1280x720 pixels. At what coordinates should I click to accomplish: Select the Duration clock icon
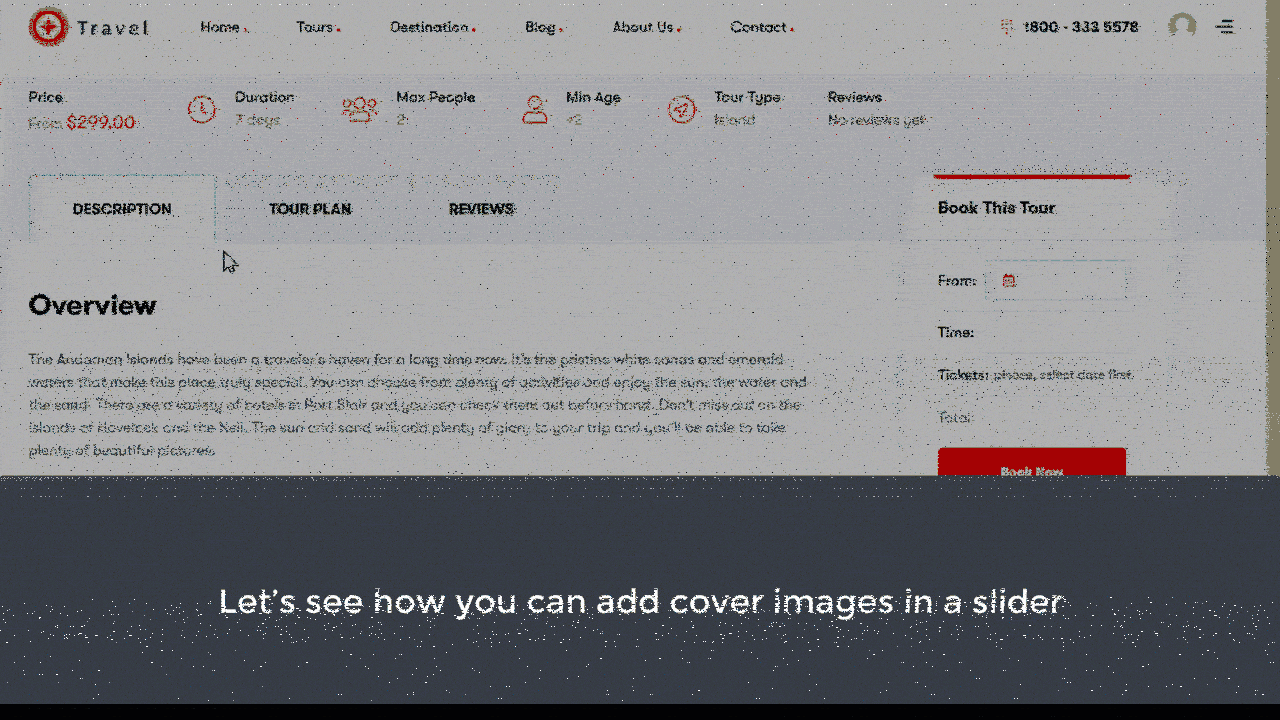coord(203,110)
